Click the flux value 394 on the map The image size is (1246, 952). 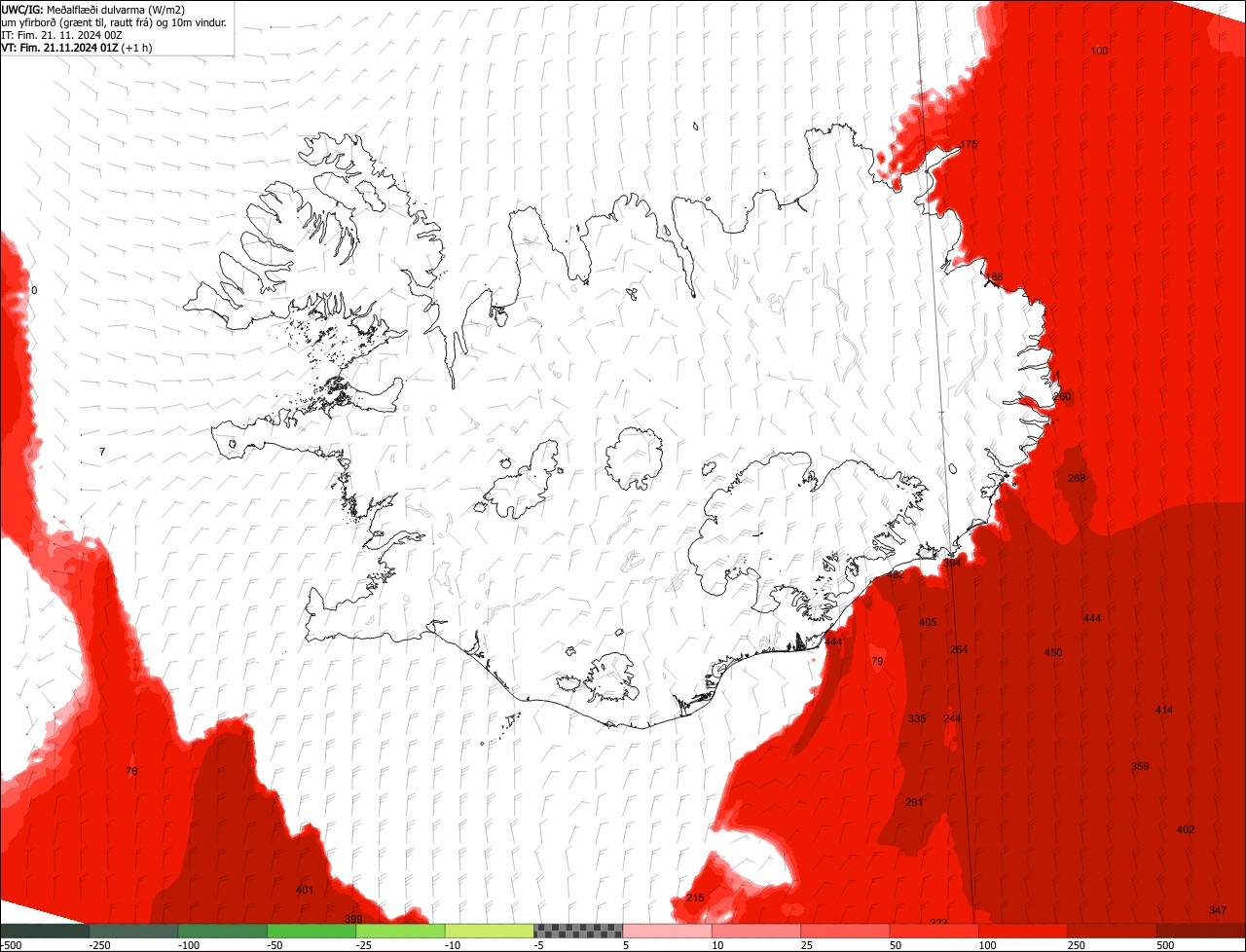(x=952, y=564)
